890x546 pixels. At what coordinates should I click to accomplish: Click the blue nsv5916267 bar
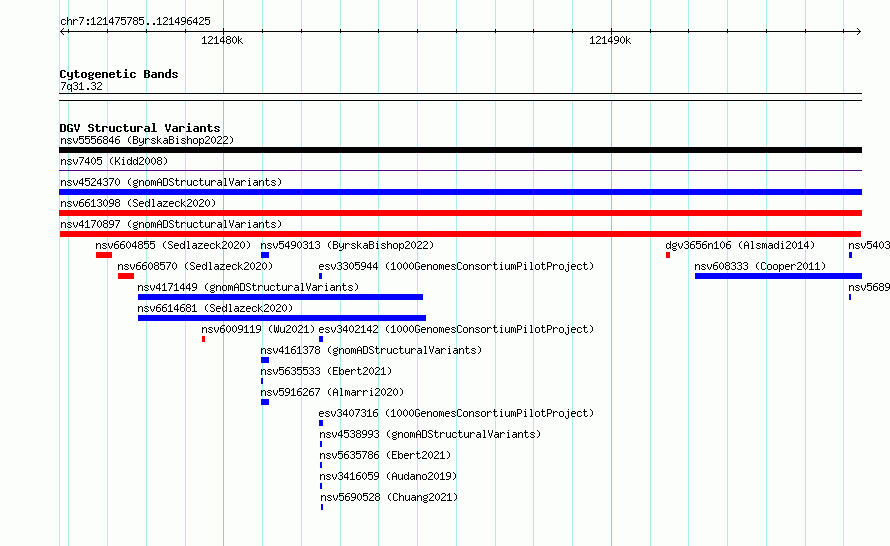[x=265, y=402]
